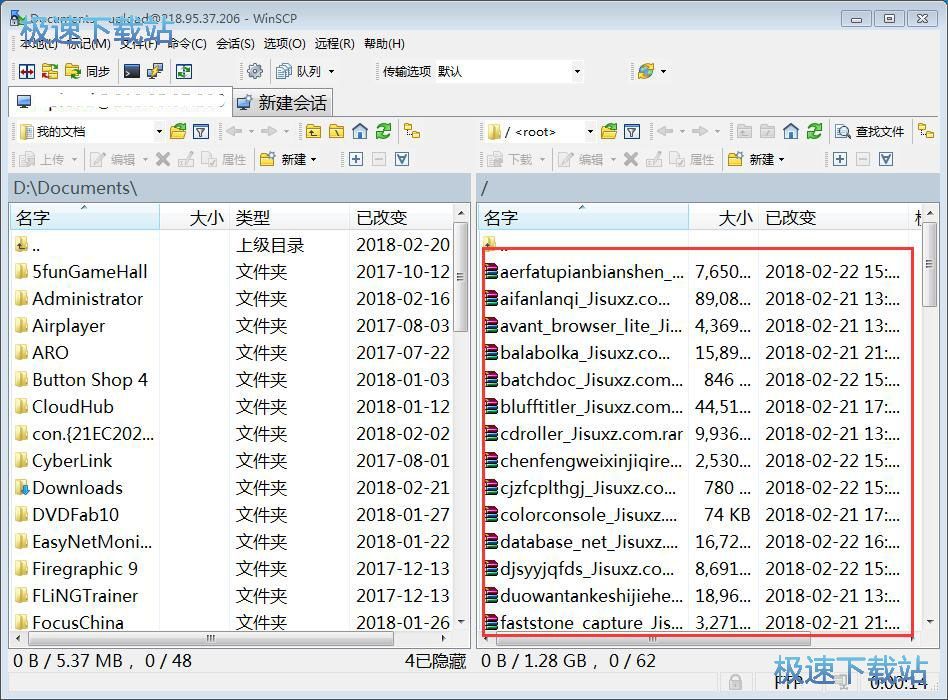Click local directory tree icon

[412, 131]
